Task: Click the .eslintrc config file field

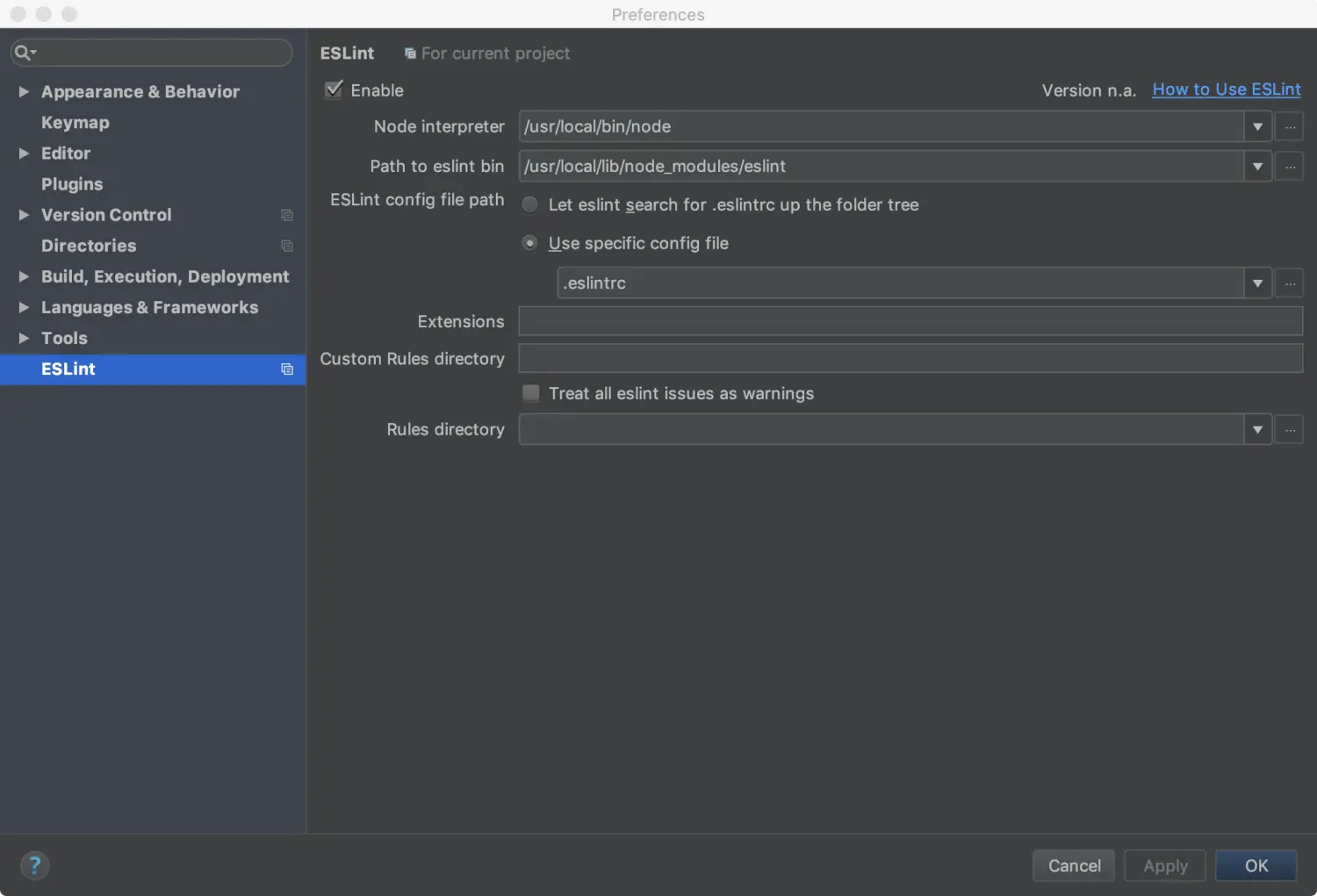Action: (901, 283)
